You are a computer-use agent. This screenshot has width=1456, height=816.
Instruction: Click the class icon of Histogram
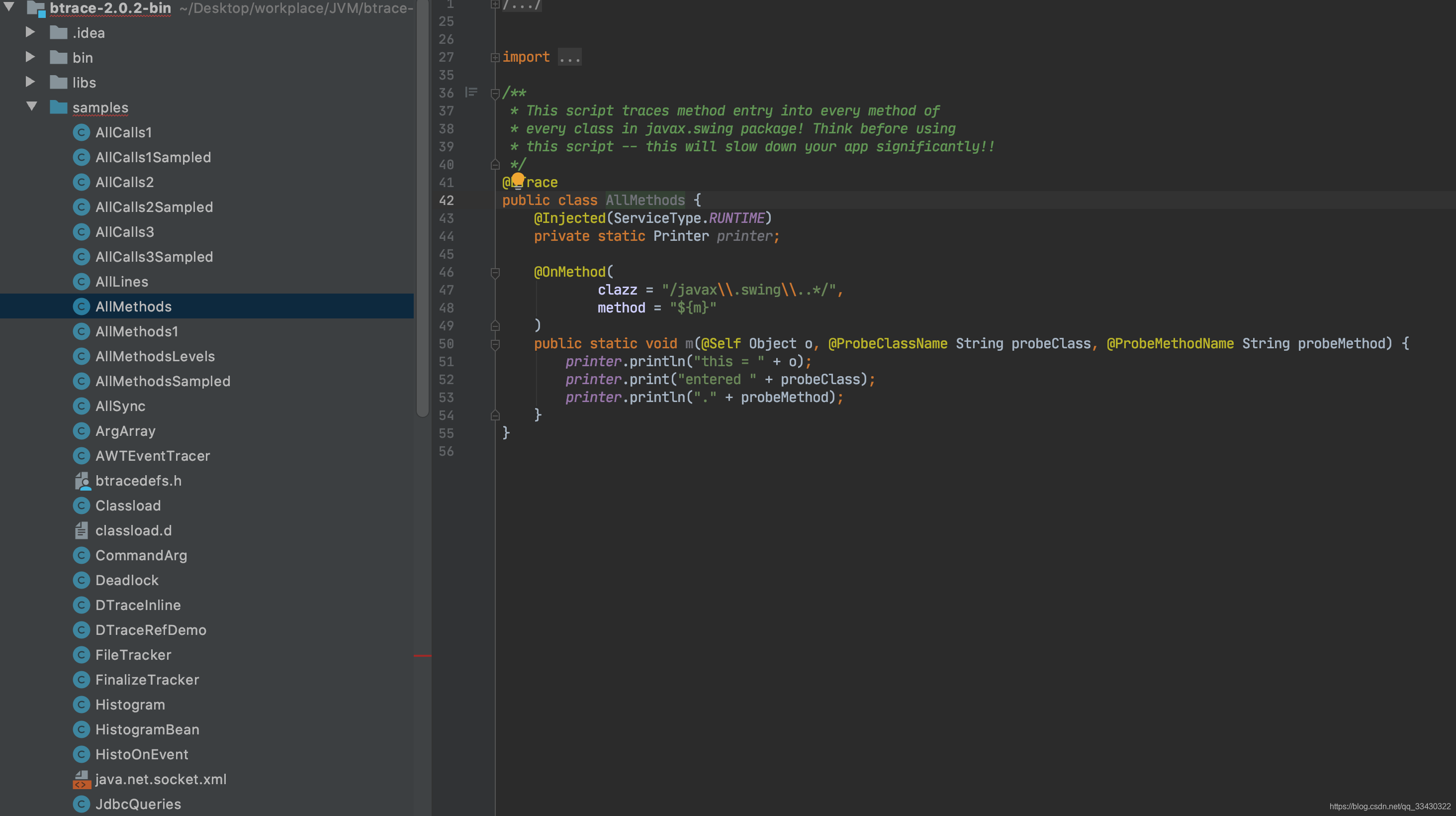point(82,705)
